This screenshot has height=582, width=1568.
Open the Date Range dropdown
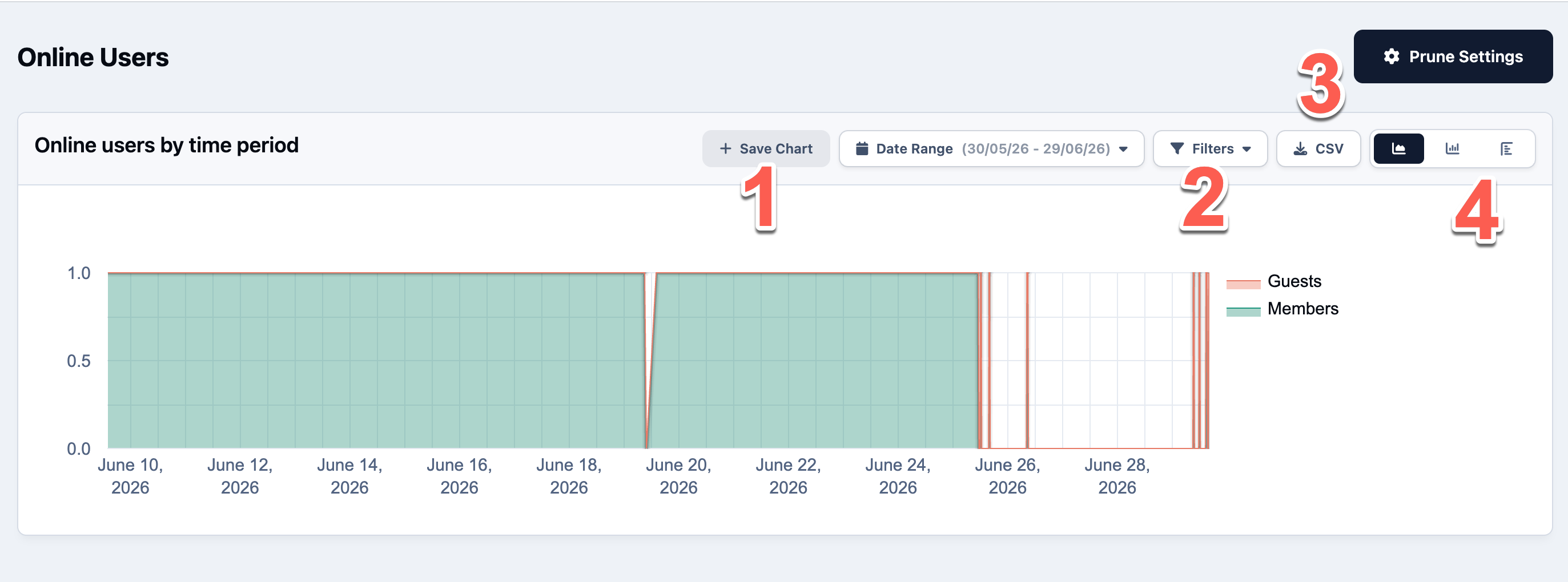[991, 148]
